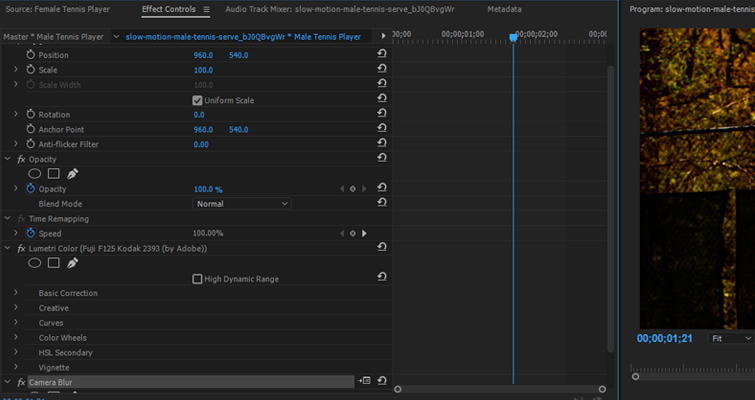The image size is (755, 400).
Task: Click the effect timeline playhead marker
Action: [513, 38]
